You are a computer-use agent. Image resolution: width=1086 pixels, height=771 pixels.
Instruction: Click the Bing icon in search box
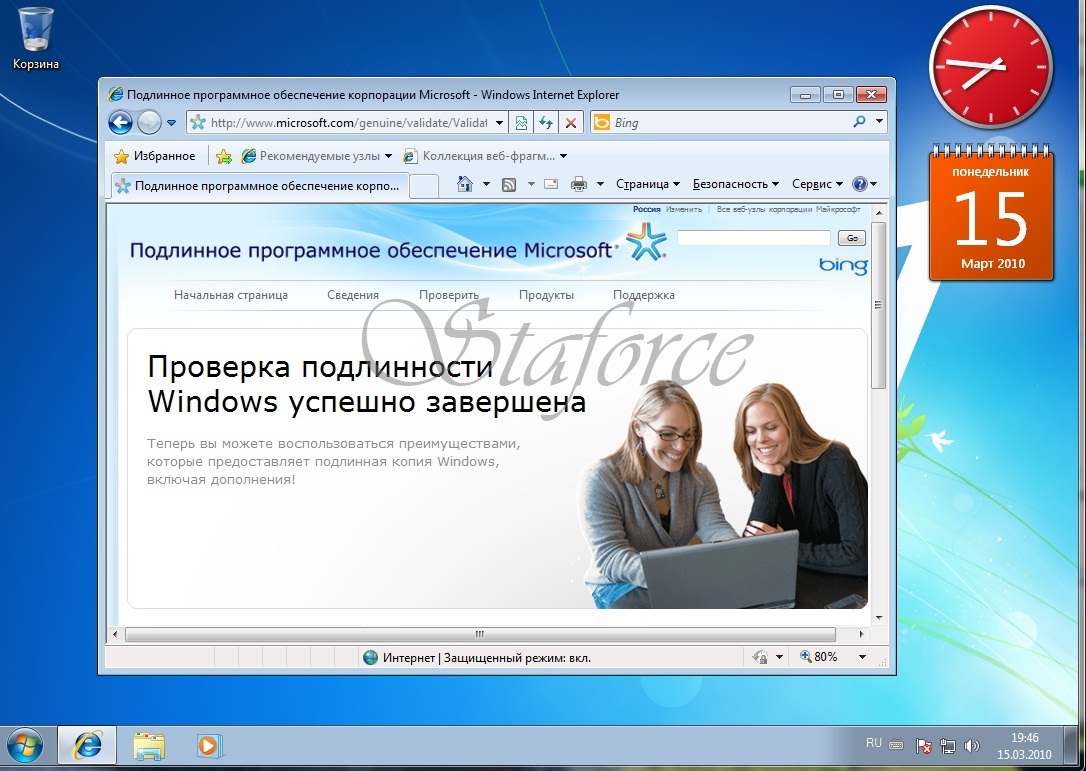[601, 122]
